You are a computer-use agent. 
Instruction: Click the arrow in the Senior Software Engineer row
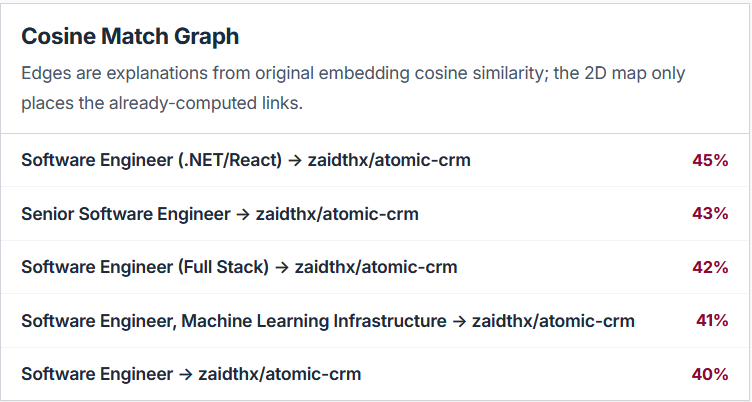point(243,214)
